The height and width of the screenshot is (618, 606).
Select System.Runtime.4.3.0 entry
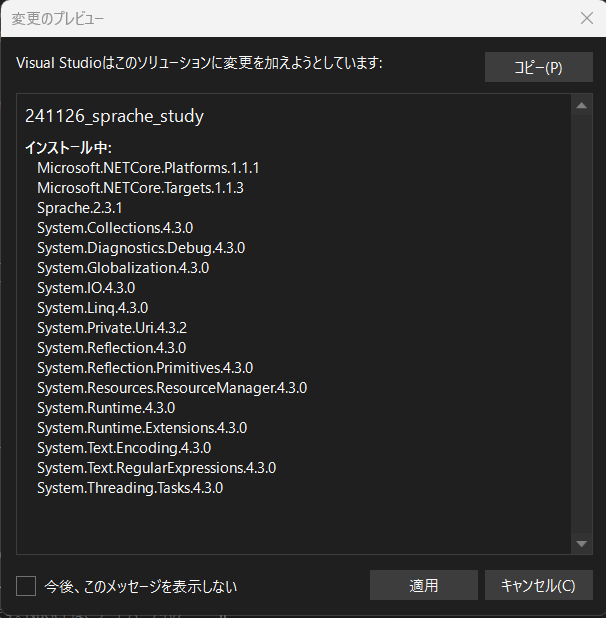(x=106, y=408)
